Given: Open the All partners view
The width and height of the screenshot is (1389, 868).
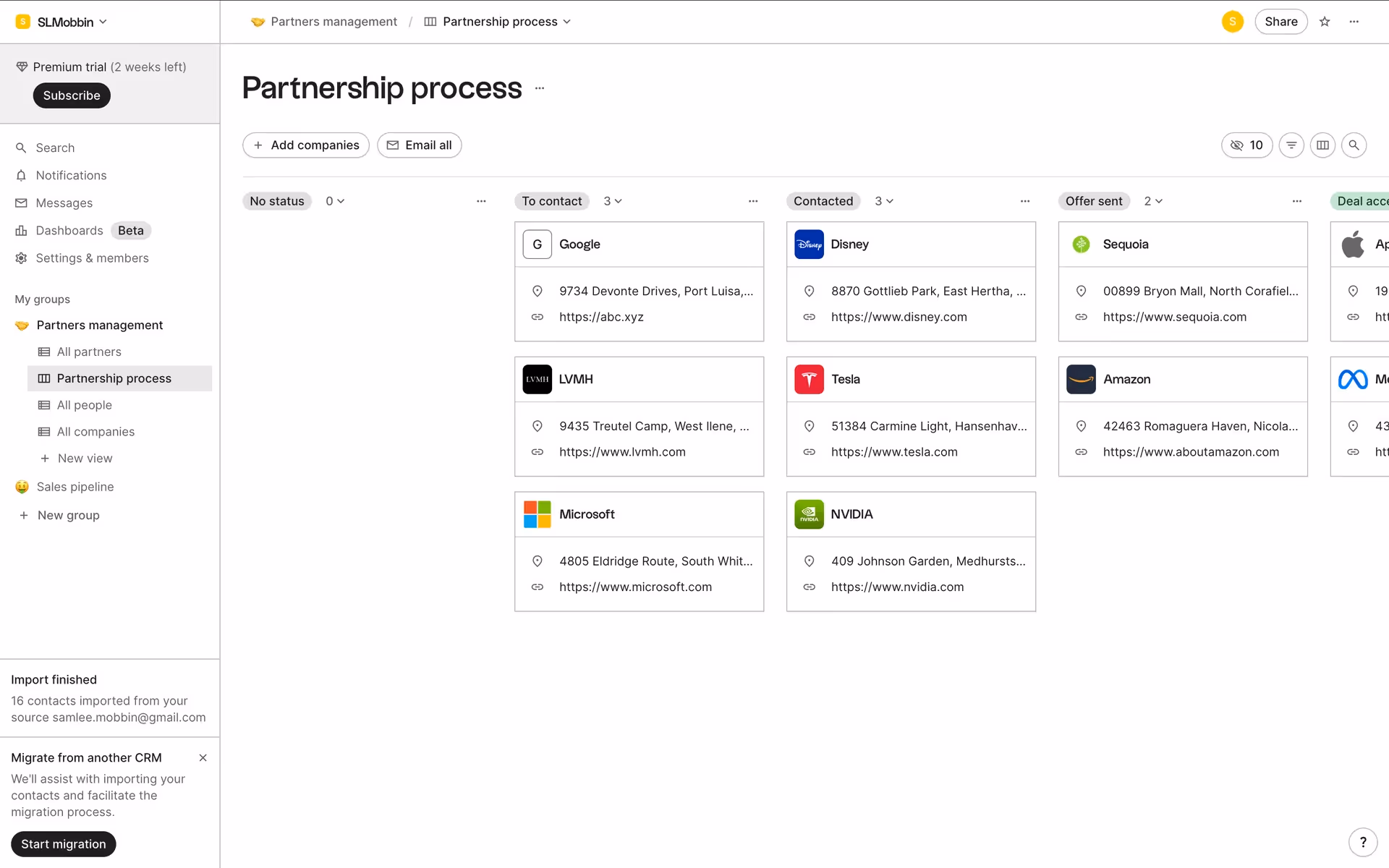Looking at the screenshot, I should (89, 352).
